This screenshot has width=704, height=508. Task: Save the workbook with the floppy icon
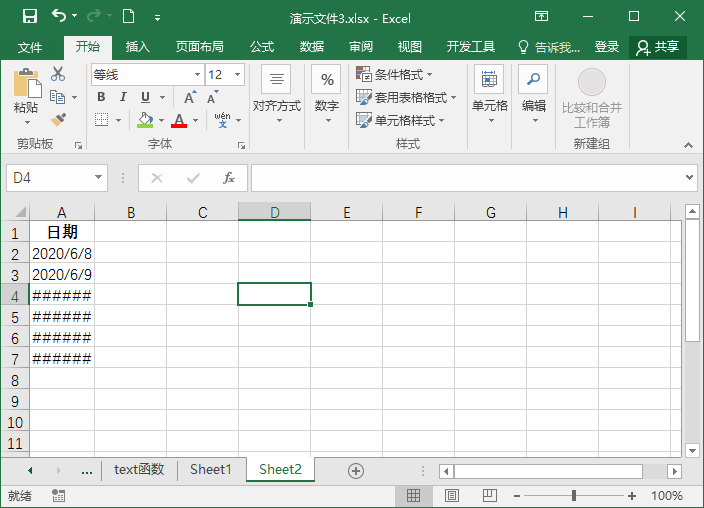(x=30, y=17)
